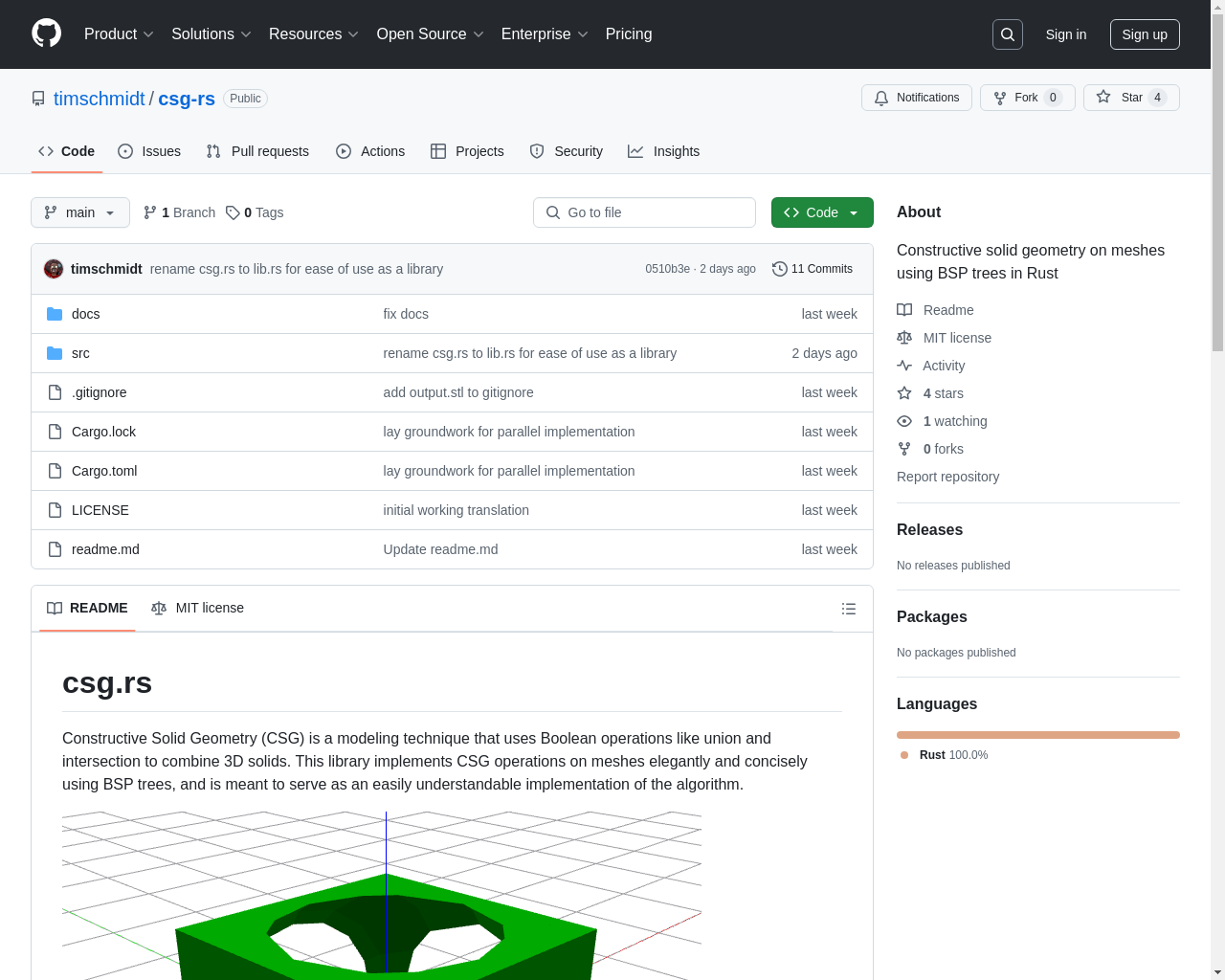Switch to the Actions tab
Viewport: 1225px width, 980px height.
[370, 151]
